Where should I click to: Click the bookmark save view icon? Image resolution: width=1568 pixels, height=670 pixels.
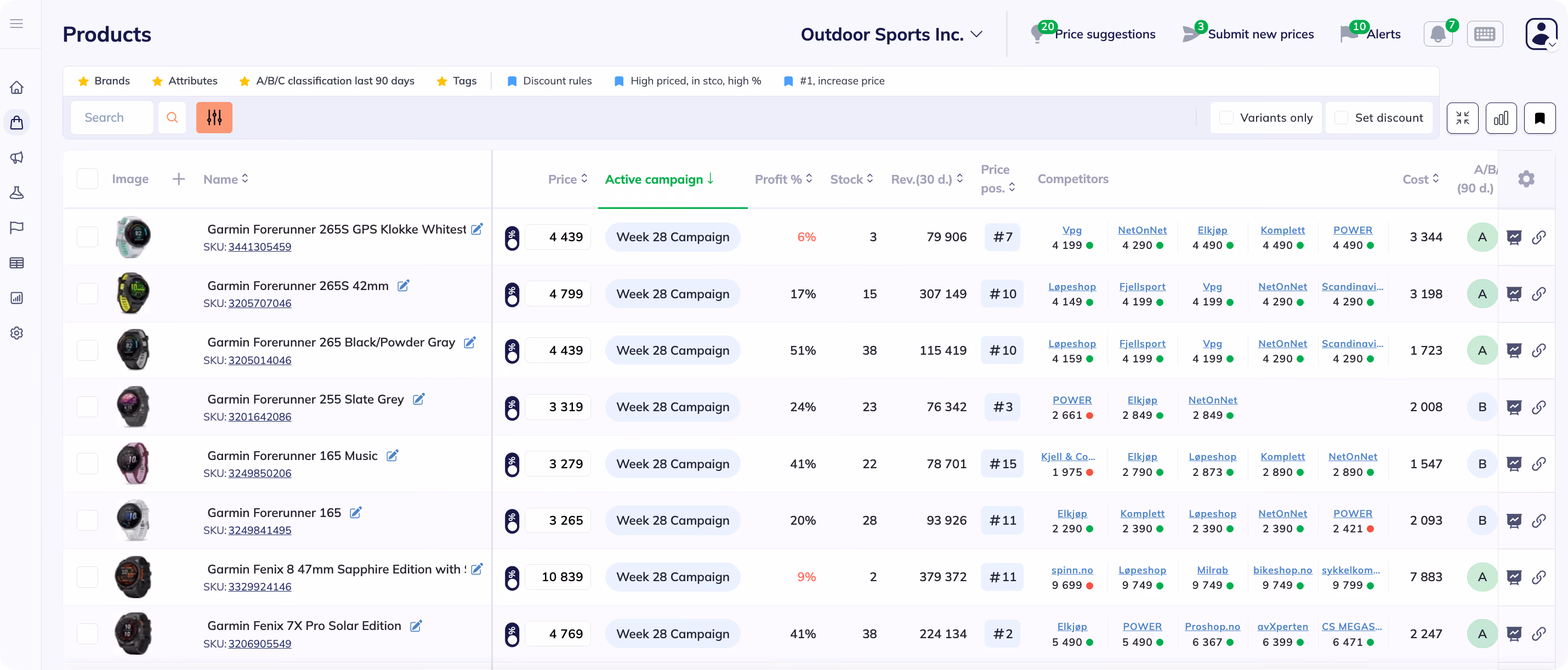pyautogui.click(x=1539, y=118)
